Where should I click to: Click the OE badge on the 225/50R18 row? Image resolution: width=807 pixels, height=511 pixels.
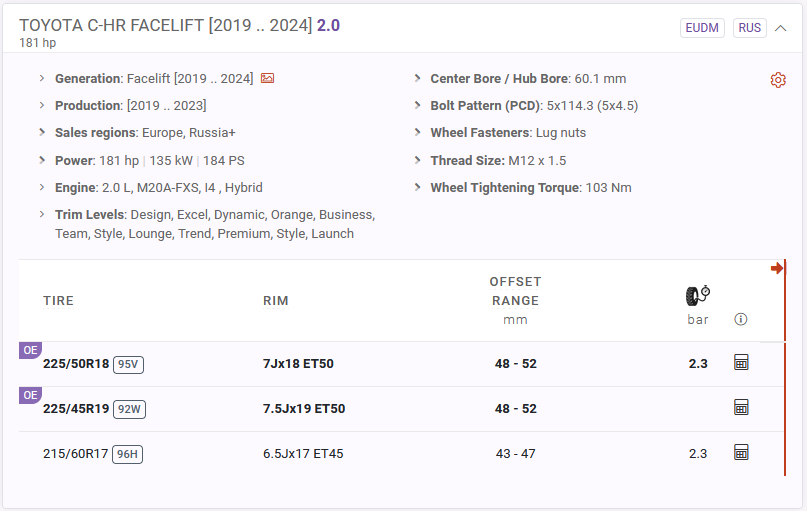point(30,350)
